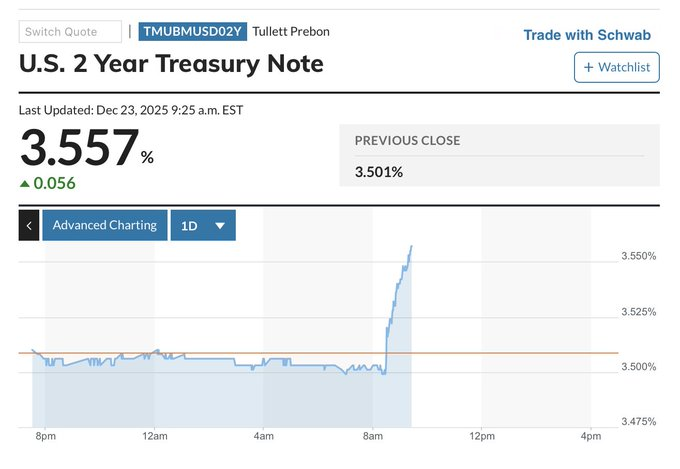
Task: Click the current yield 3.557 figure
Action: click(79, 150)
